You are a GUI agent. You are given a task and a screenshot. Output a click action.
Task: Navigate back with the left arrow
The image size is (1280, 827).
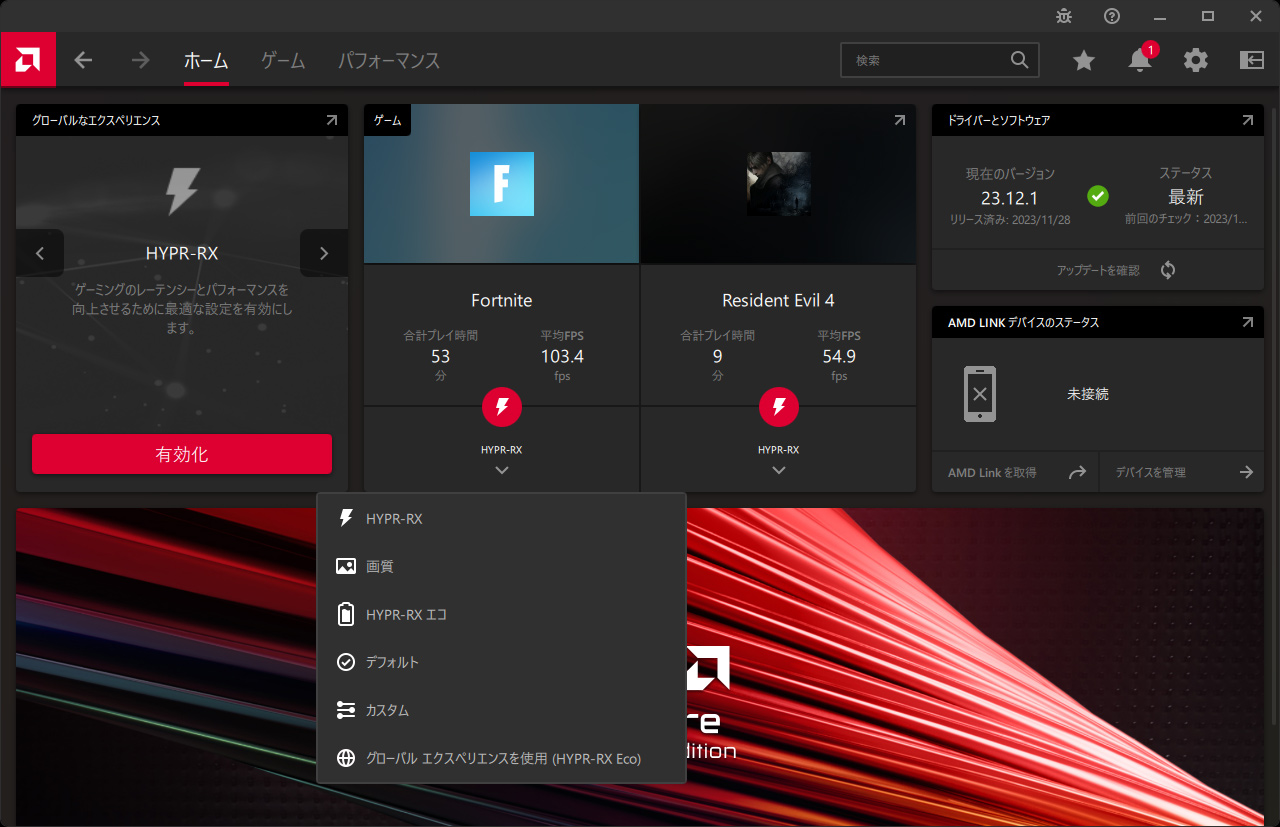tap(83, 61)
